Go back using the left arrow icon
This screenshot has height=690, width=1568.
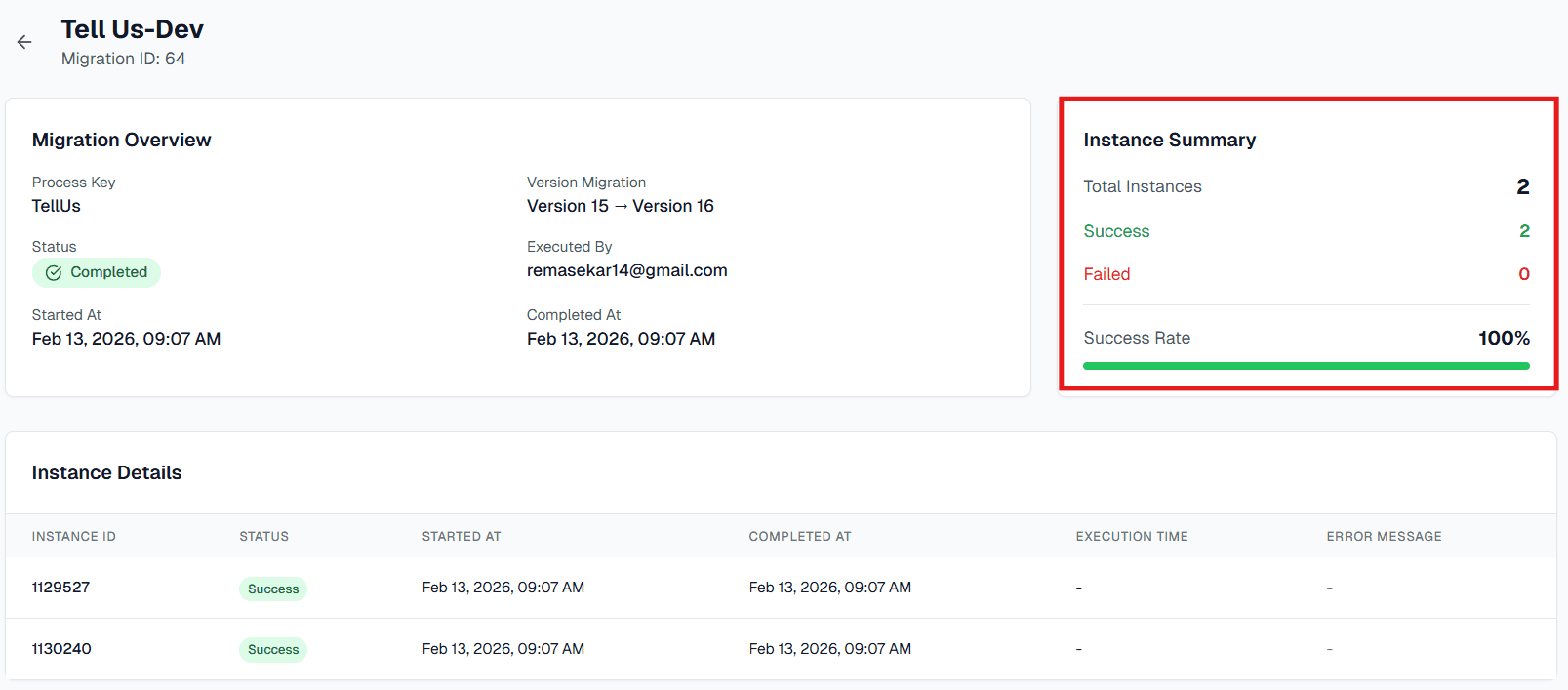[24, 42]
